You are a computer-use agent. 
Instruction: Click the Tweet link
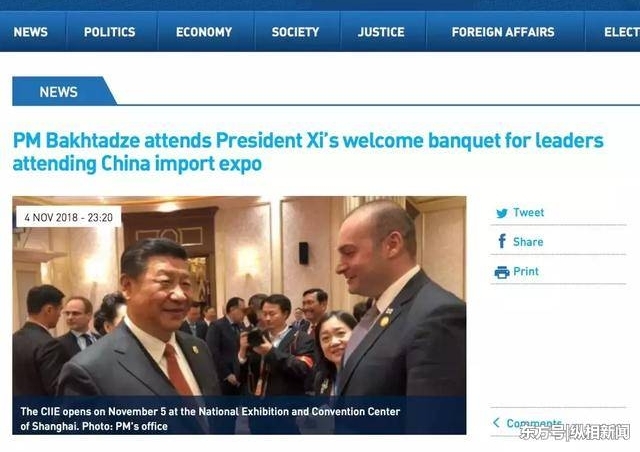tap(528, 212)
